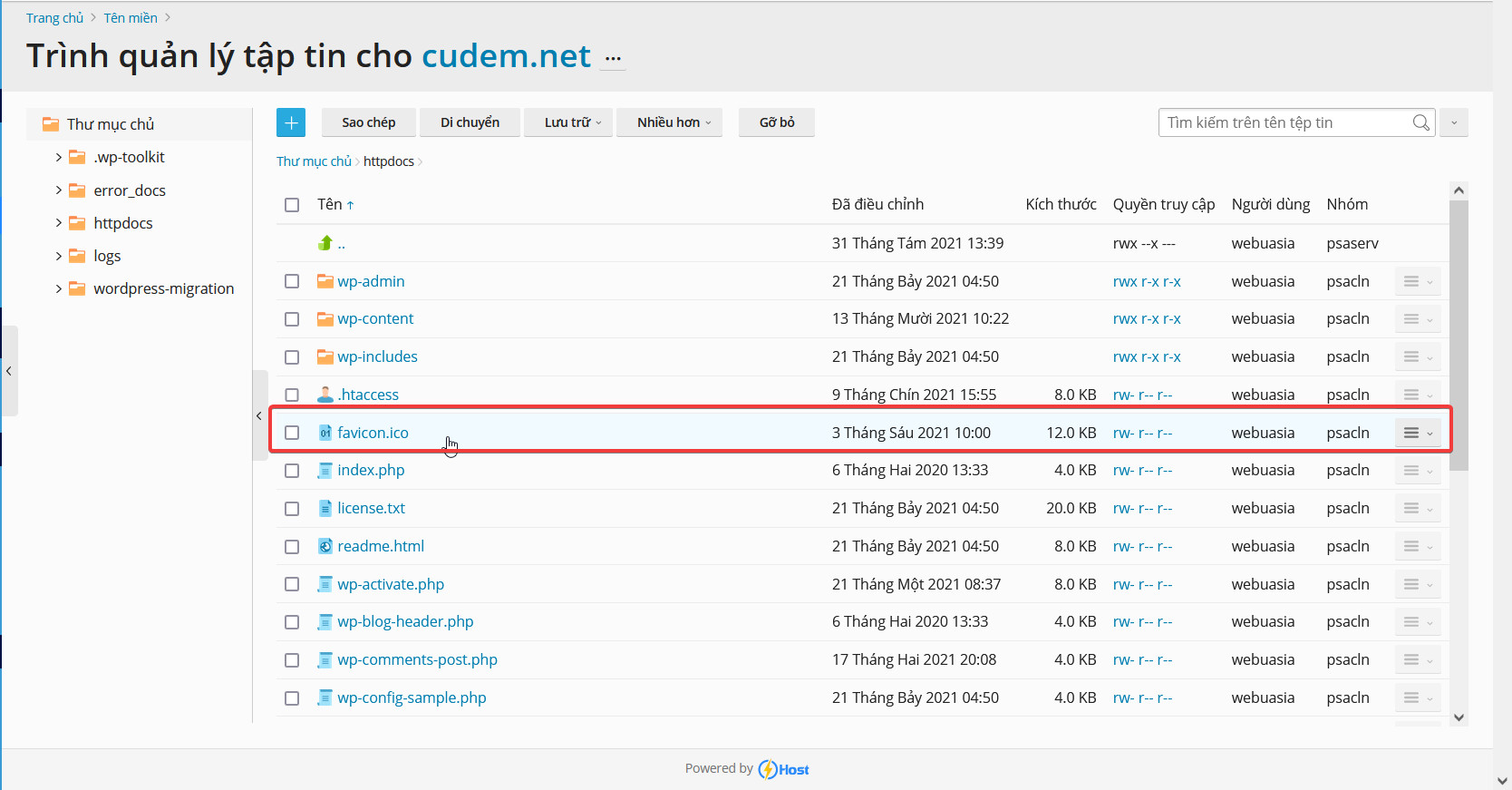
Task: Click Trang chủ breadcrumb
Action: [54, 18]
